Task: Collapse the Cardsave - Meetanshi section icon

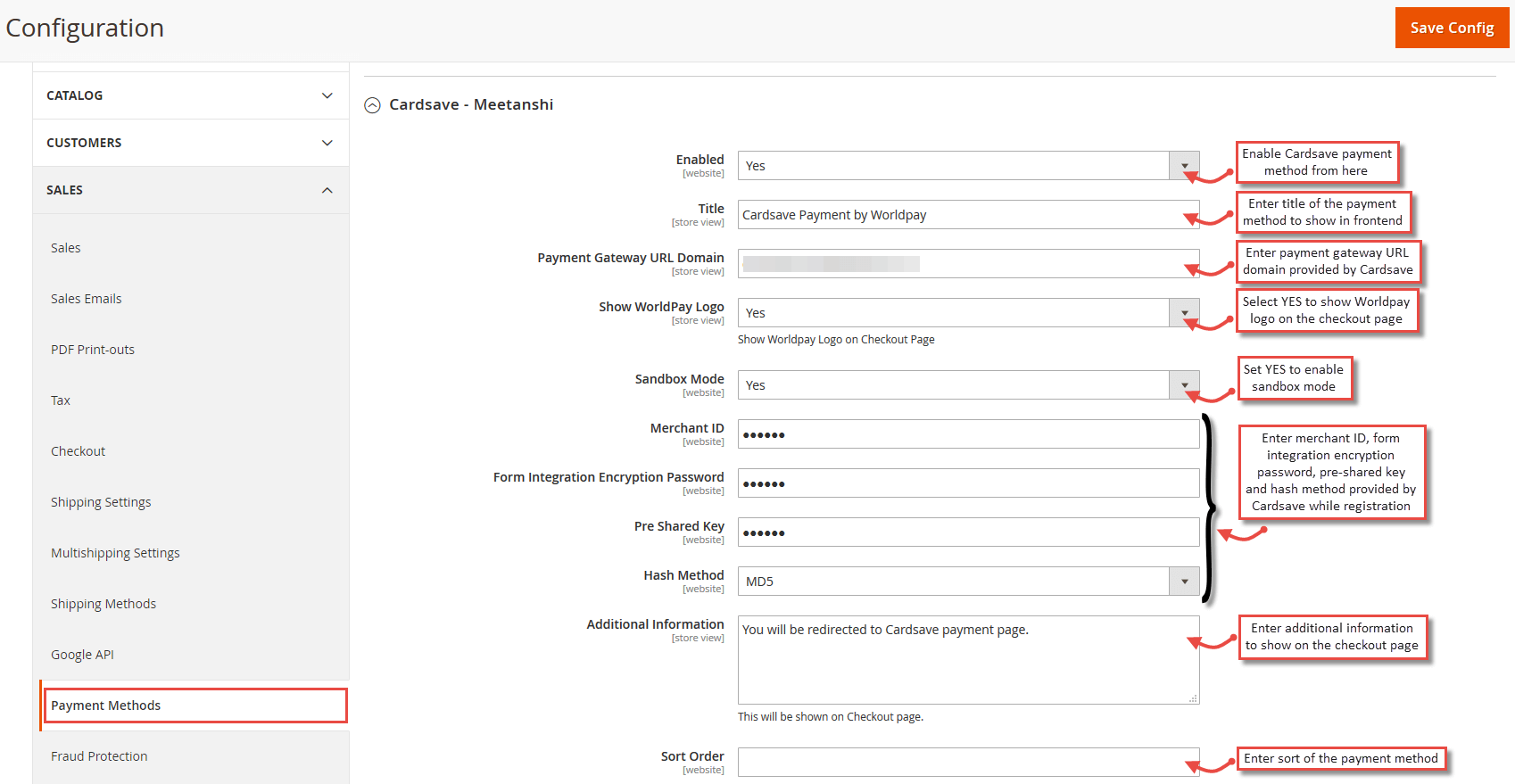Action: (372, 105)
